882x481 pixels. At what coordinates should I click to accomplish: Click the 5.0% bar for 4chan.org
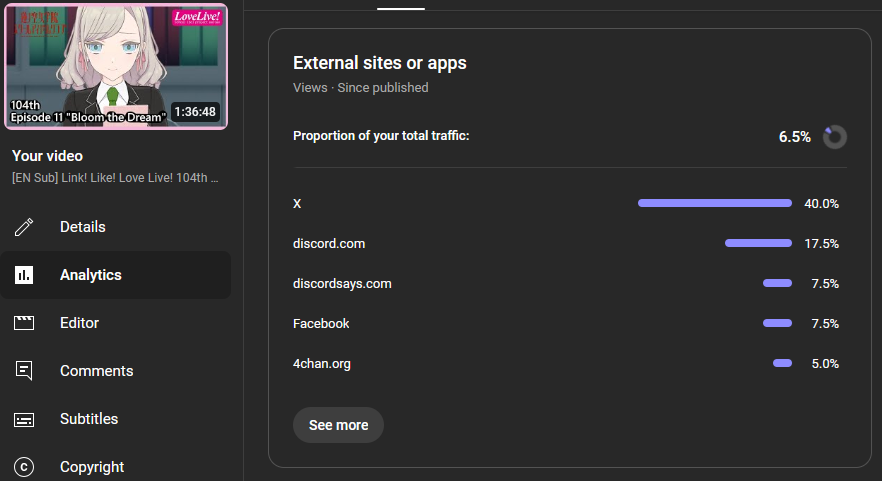(x=782, y=363)
